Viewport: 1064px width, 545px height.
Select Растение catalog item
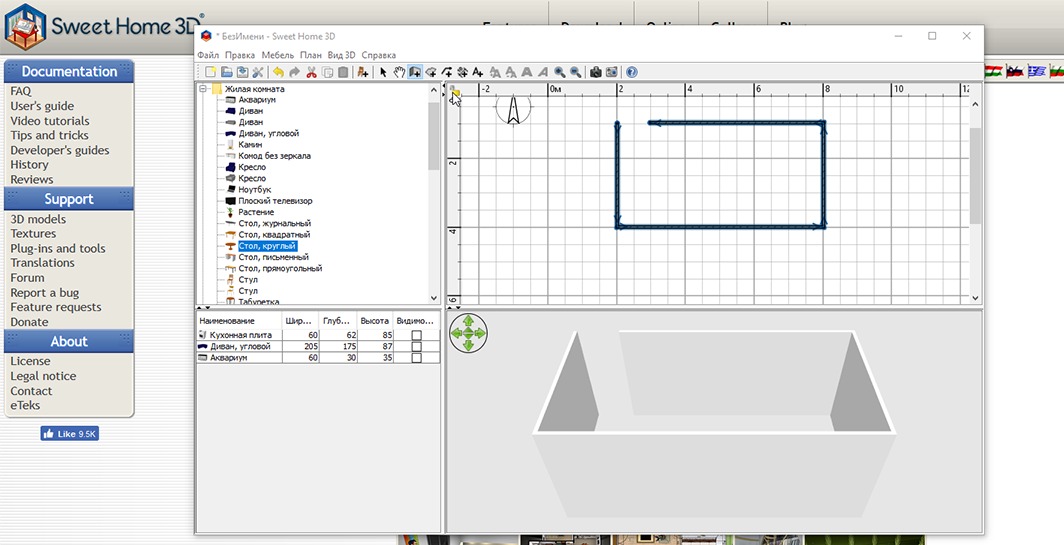coord(256,212)
